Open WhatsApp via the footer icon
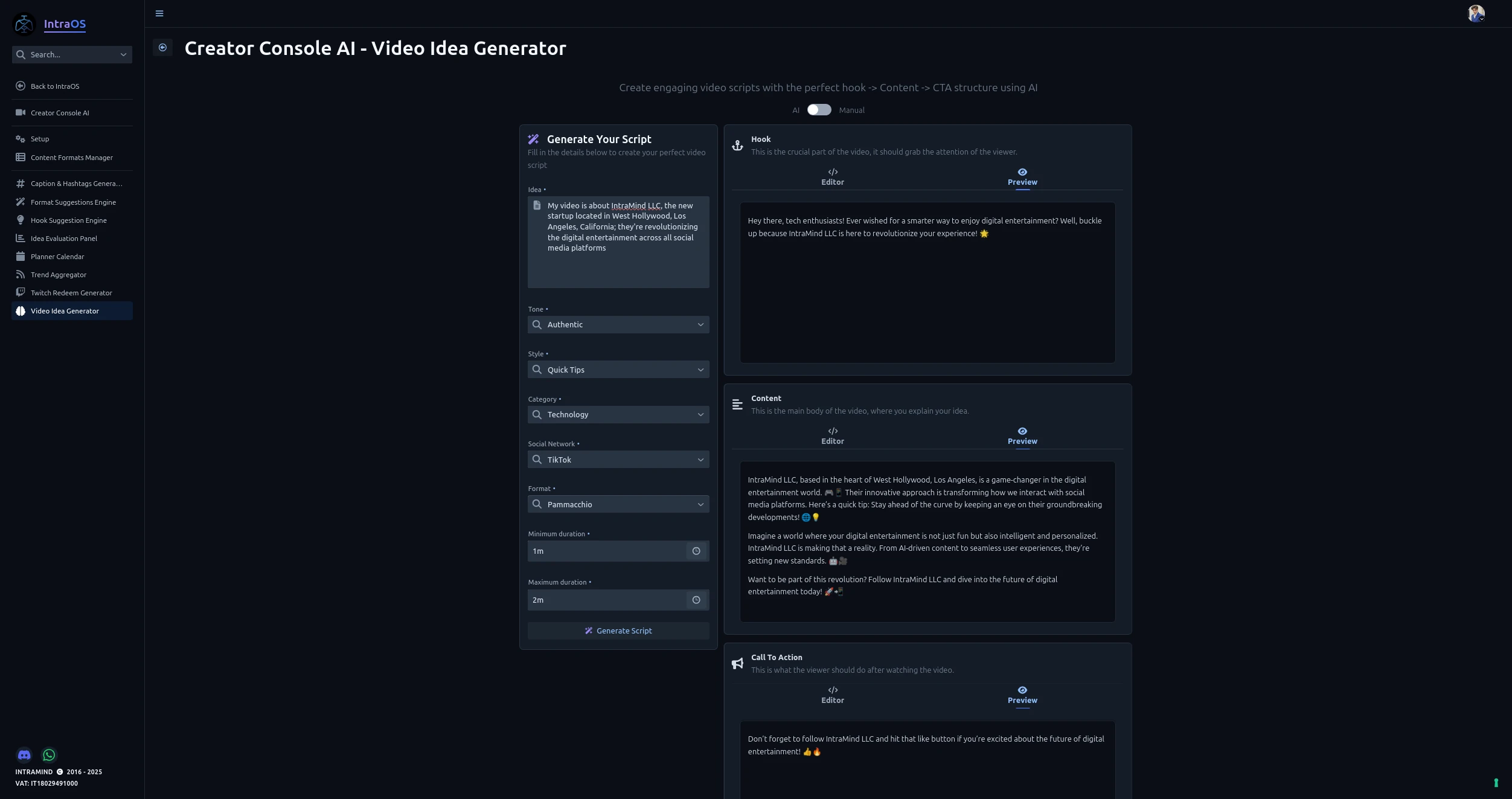Screen dimensions: 1512x799 pos(49,755)
